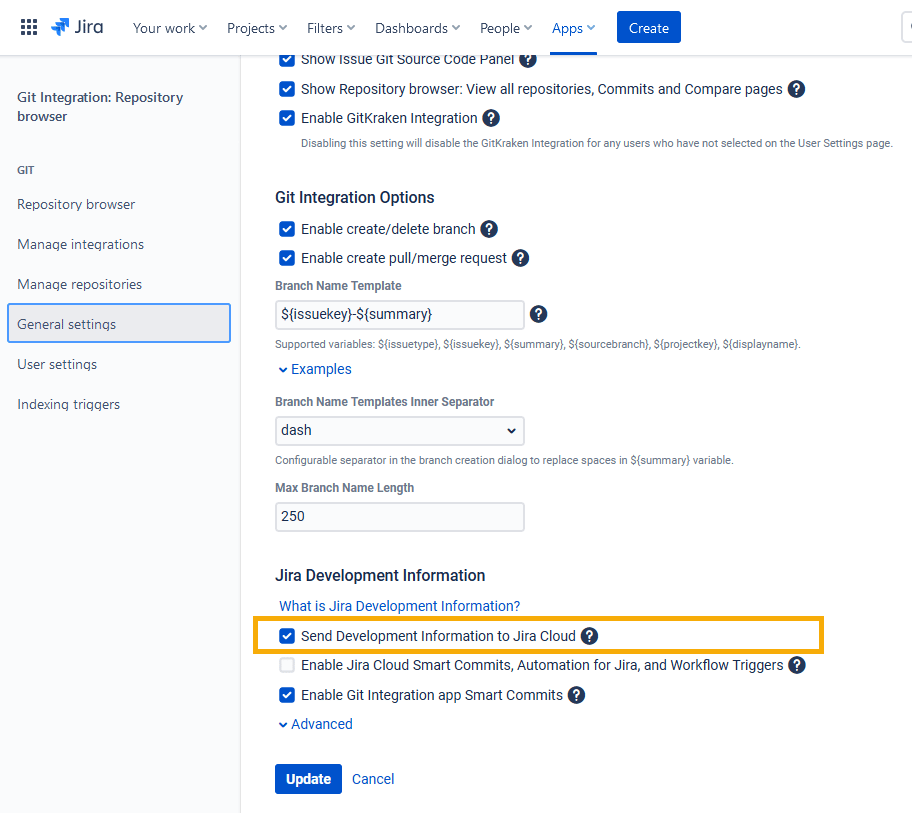
Task: Open What is Jira Development Information link
Action: [400, 606]
